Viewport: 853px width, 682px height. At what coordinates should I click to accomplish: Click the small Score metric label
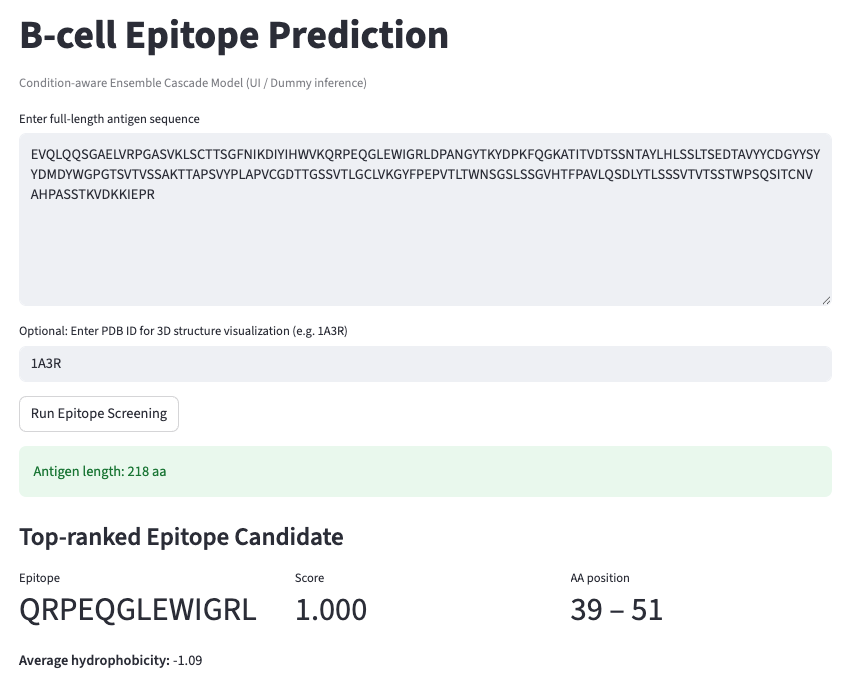point(310,578)
